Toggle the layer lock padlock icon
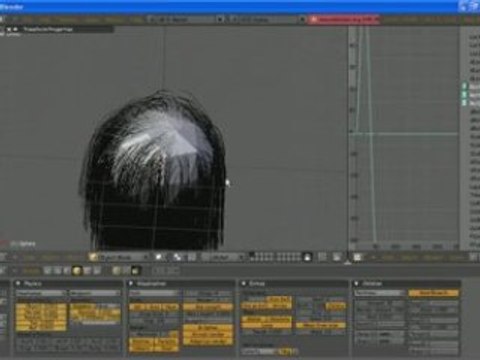 tap(308, 257)
